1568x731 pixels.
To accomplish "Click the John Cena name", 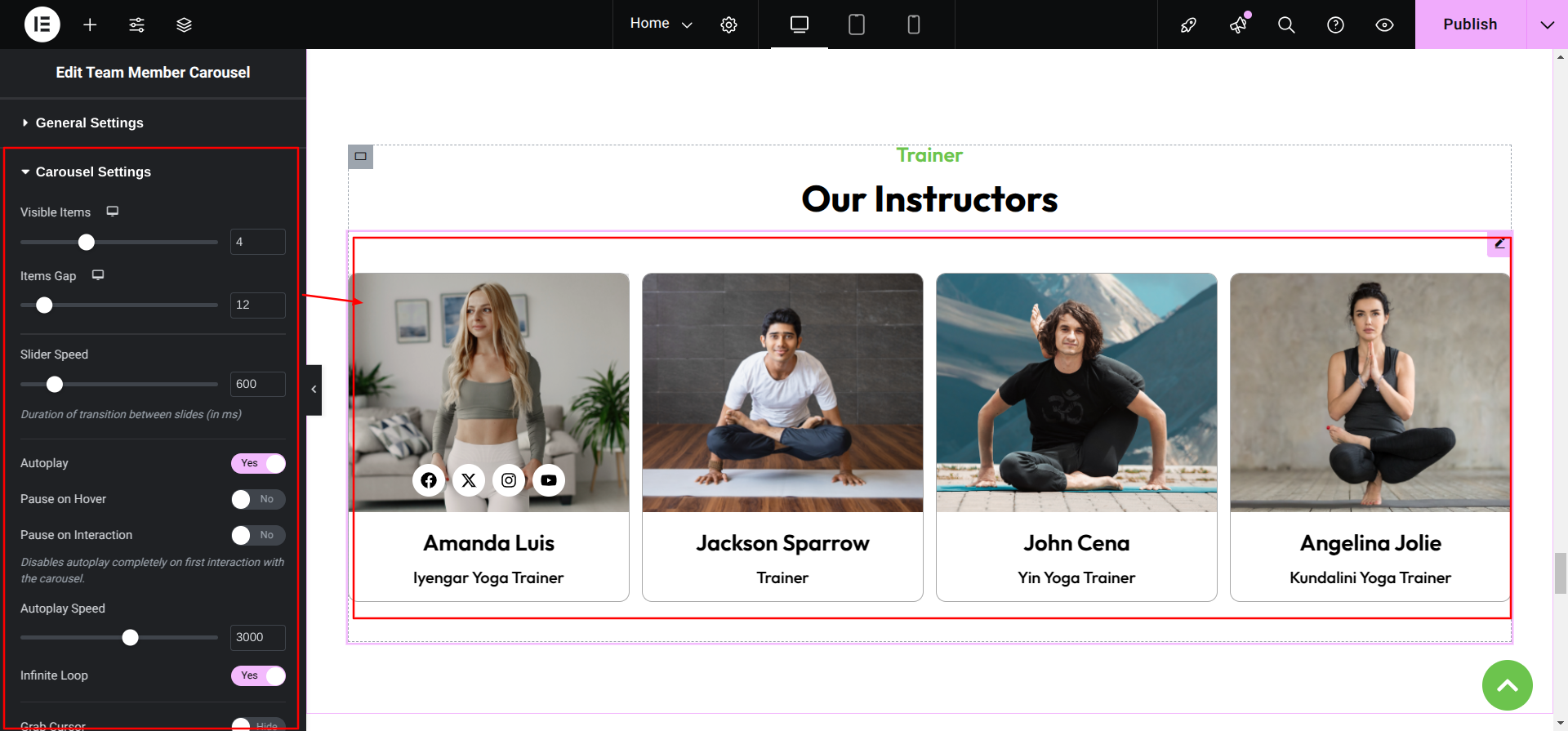I will click(x=1076, y=543).
